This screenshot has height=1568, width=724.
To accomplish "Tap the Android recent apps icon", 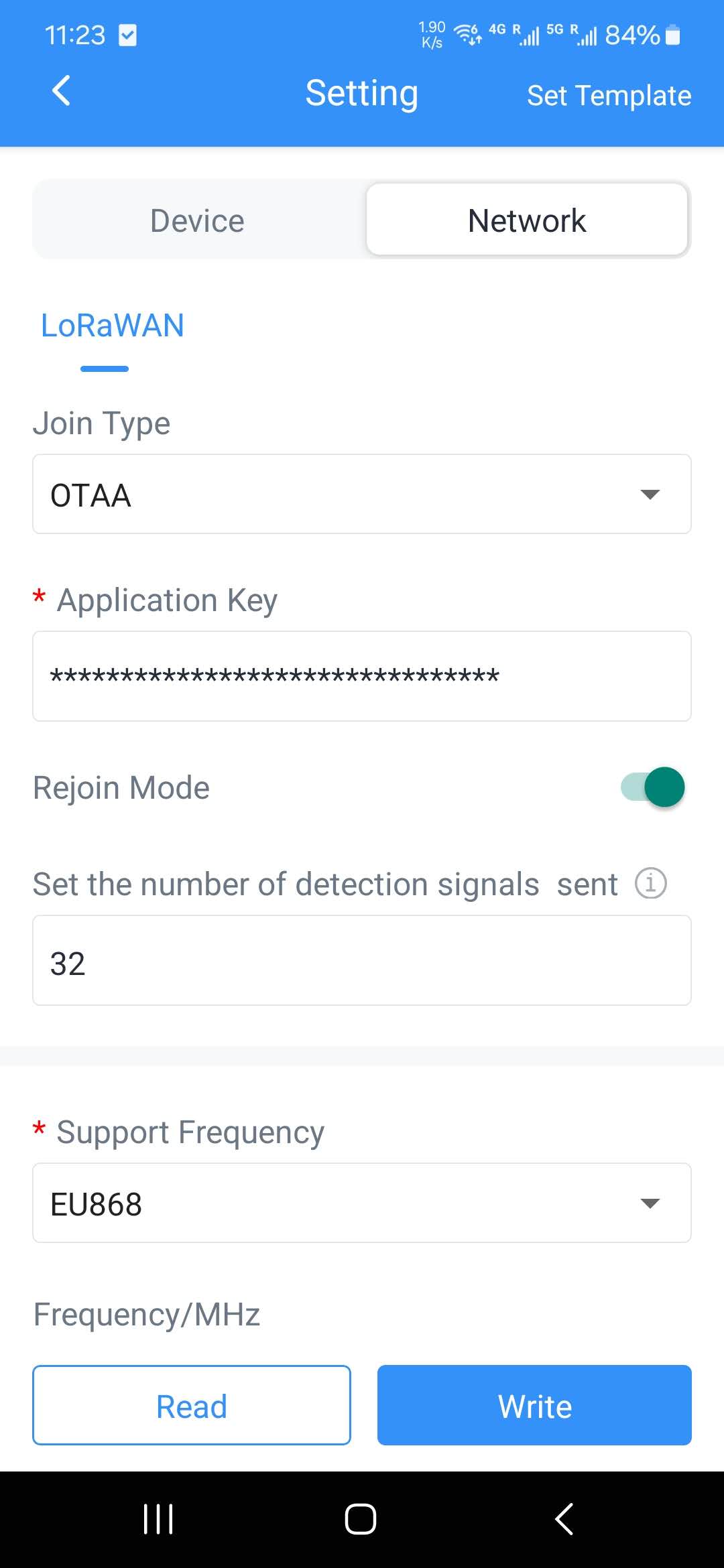I will 158,1519.
